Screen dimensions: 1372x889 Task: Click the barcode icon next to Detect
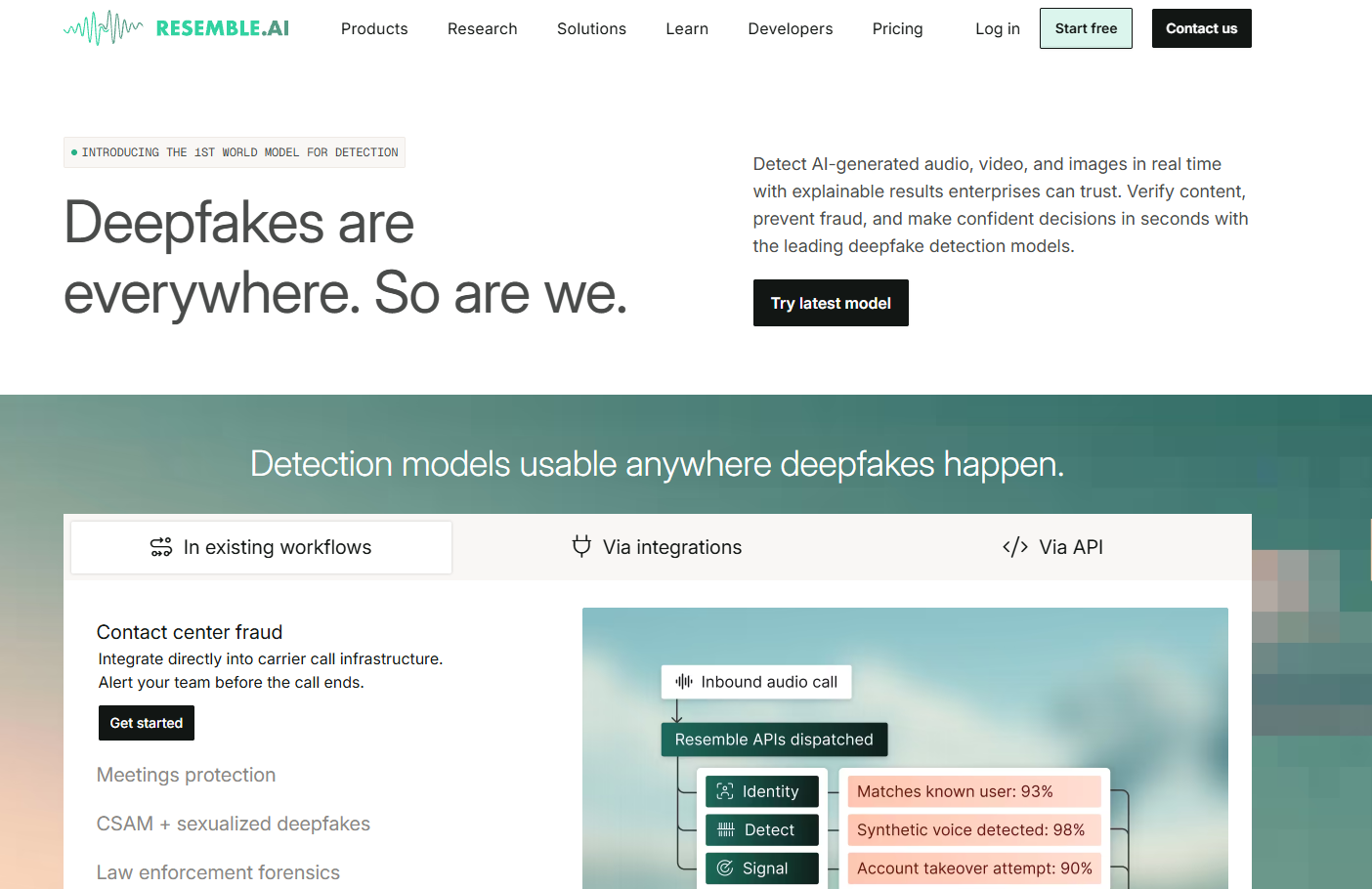click(x=726, y=829)
